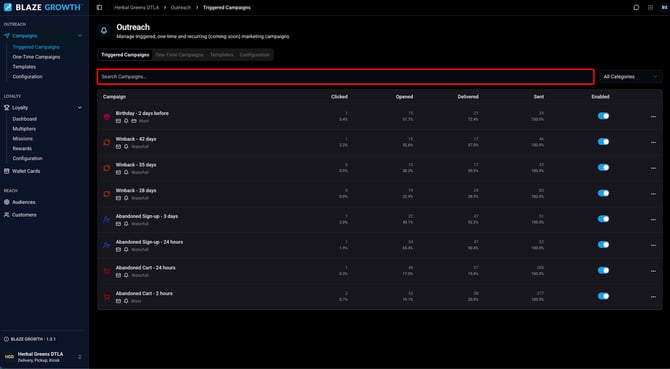This screenshot has width=670, height=369.
Task: Click the Herbal Greens DTLA breadcrumb link
Action: (137, 8)
